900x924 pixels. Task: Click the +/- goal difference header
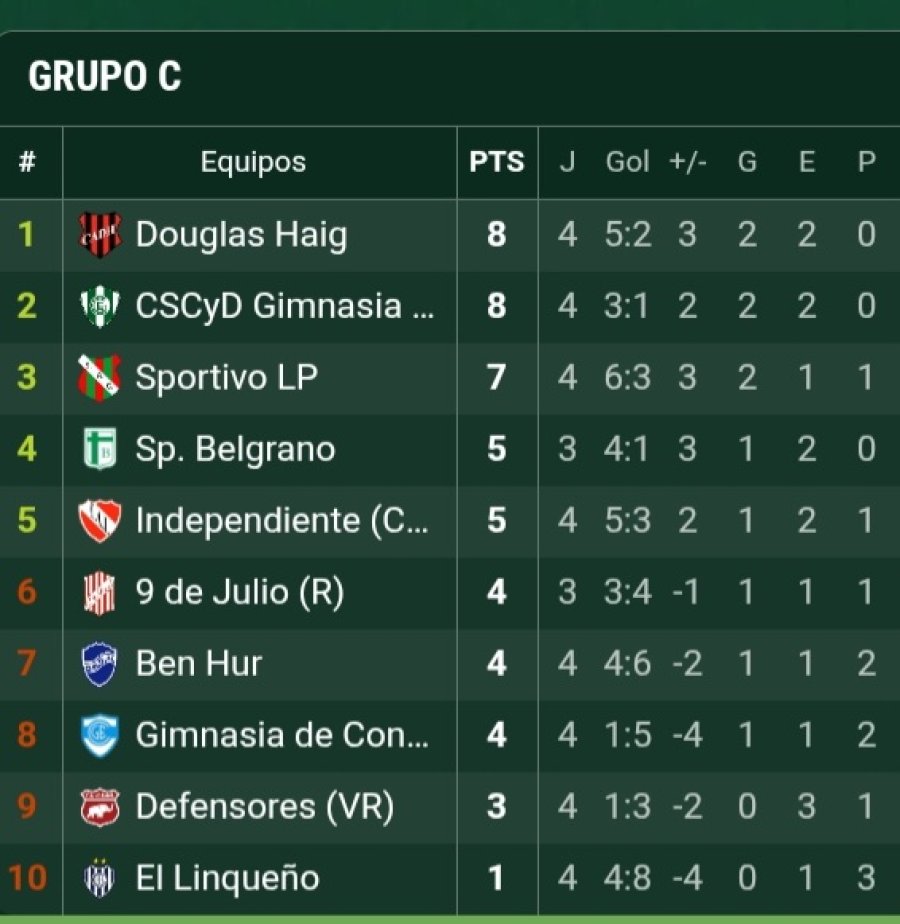point(688,162)
